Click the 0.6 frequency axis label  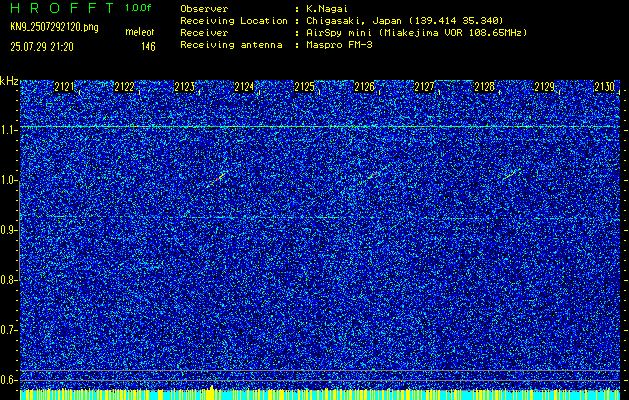[9, 380]
